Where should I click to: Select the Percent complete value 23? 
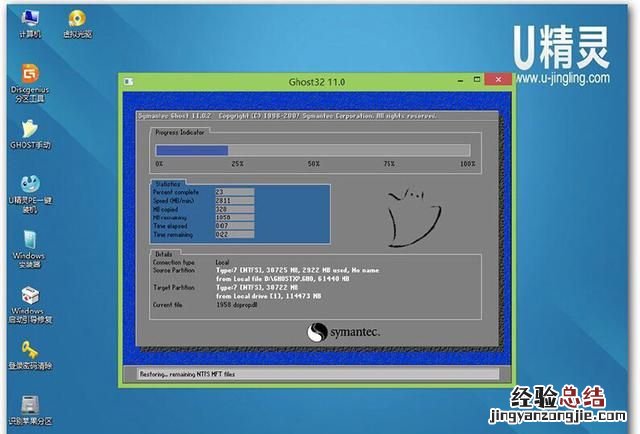tap(235, 191)
